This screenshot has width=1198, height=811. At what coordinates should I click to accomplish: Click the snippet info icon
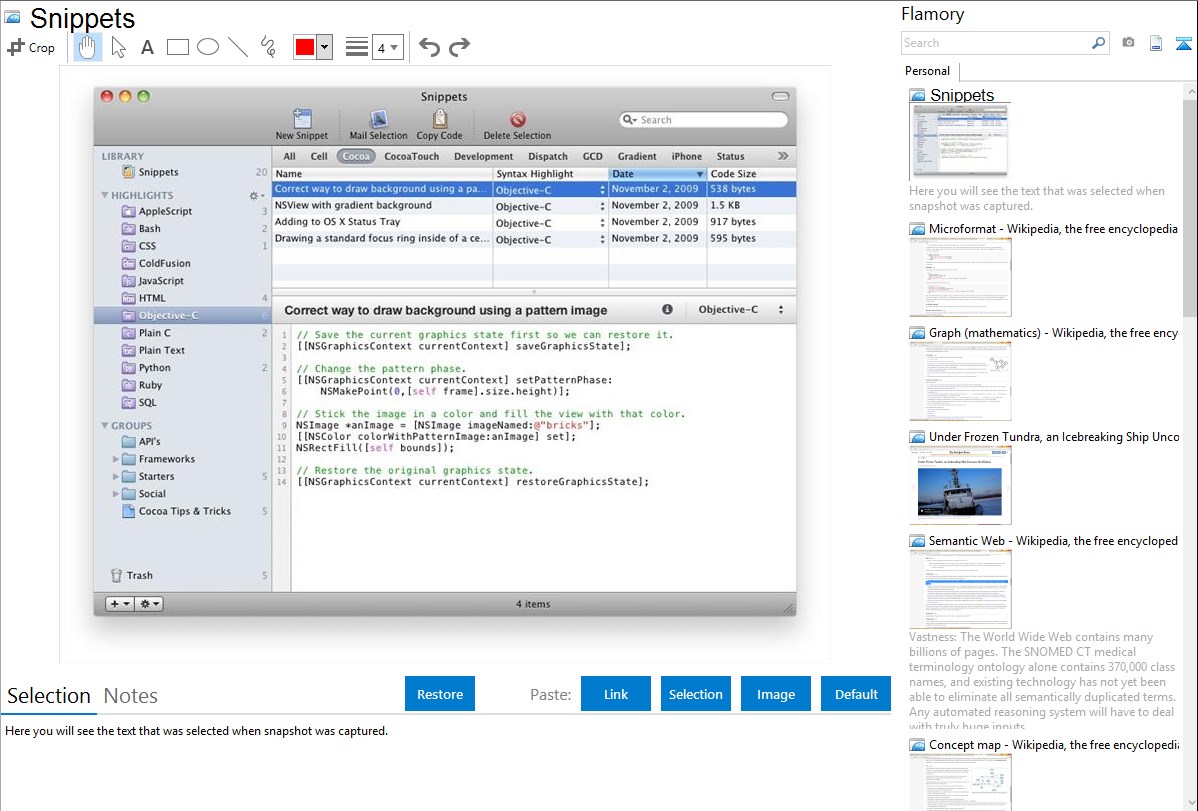[x=667, y=310]
